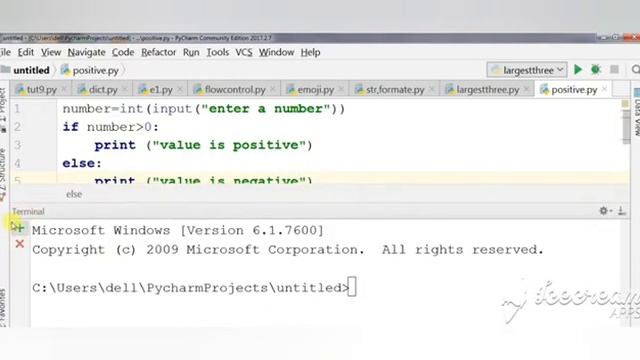
Task: Click the "value is positive" string
Action: 229,145
